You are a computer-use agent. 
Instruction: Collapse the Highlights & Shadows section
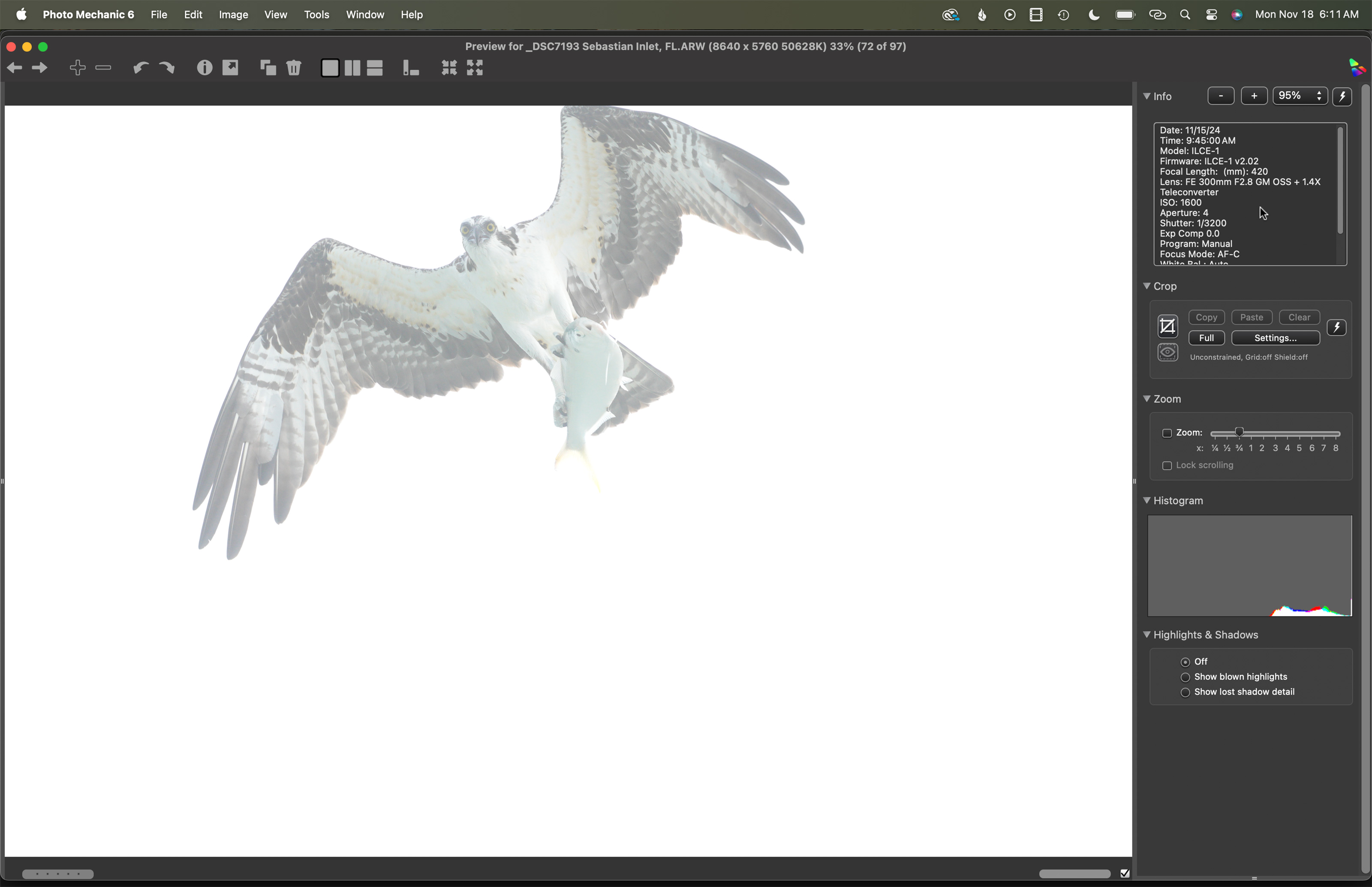click(1147, 634)
